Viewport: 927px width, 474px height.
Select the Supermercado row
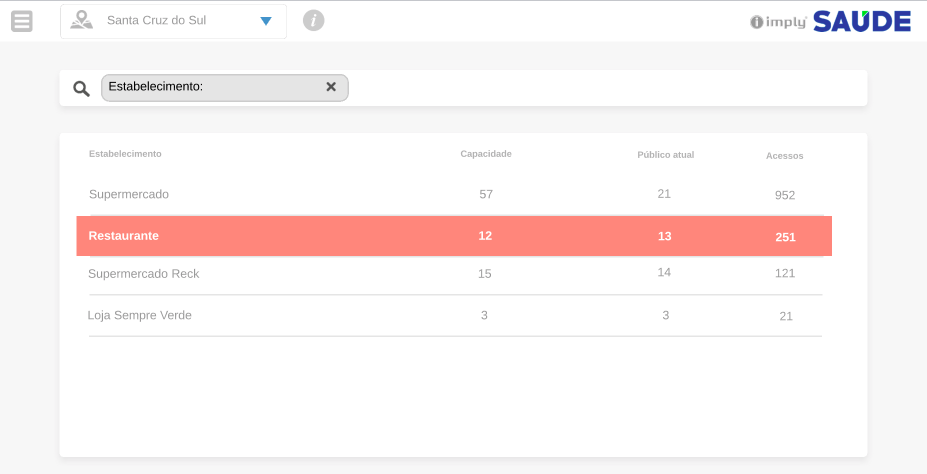coord(129,194)
